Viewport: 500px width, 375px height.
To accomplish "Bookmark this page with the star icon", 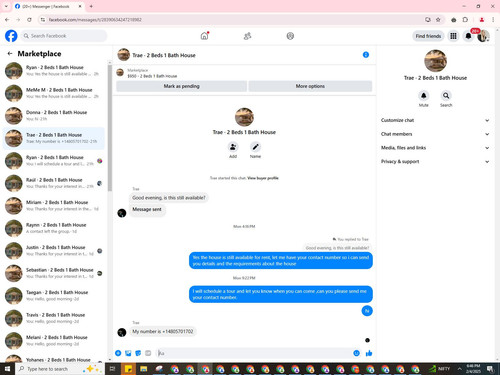I will [x=438, y=20].
